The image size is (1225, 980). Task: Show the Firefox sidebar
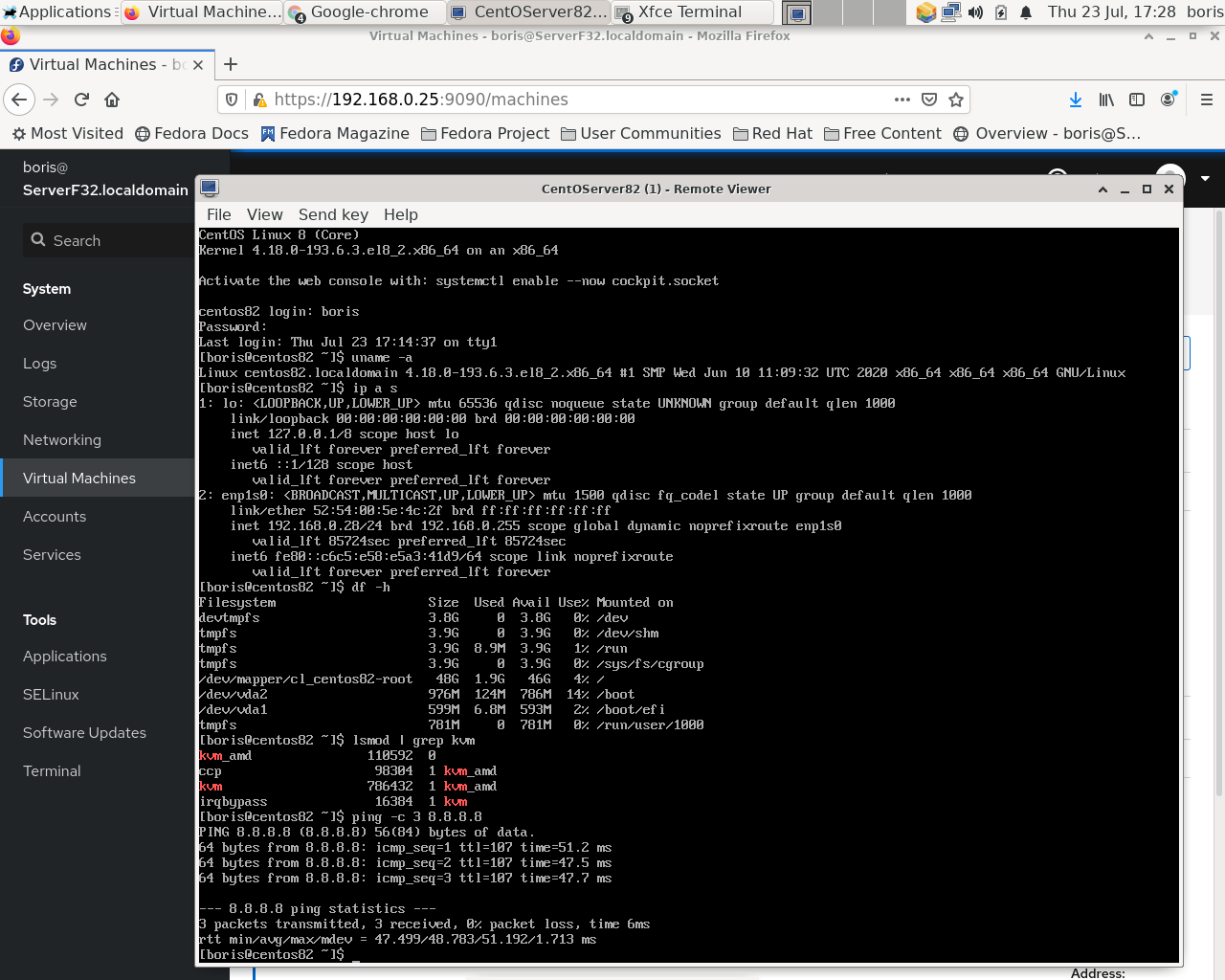(1137, 99)
